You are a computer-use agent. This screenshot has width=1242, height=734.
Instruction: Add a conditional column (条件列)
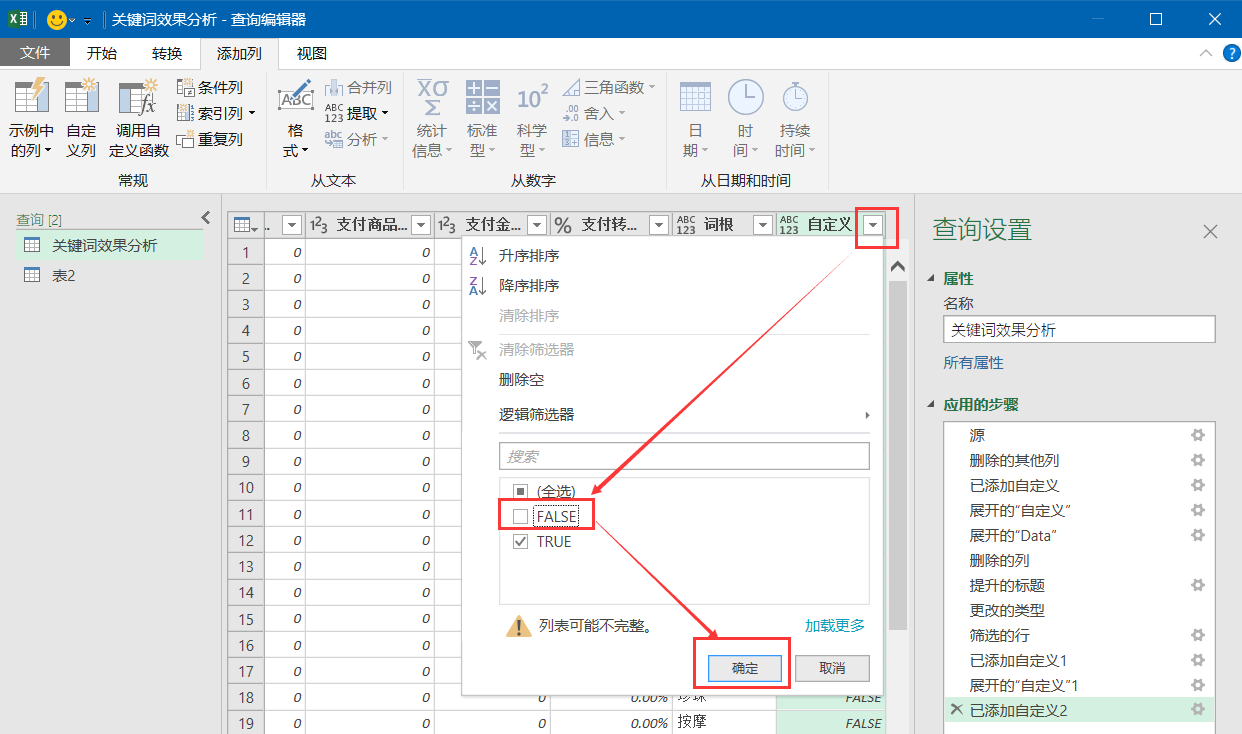210,88
